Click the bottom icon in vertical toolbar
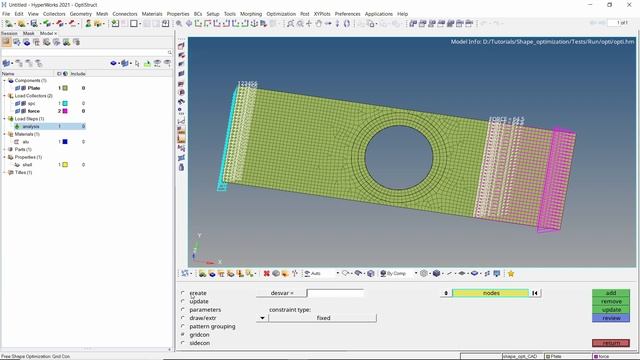Screen dimensions: 640x360 point(181,167)
